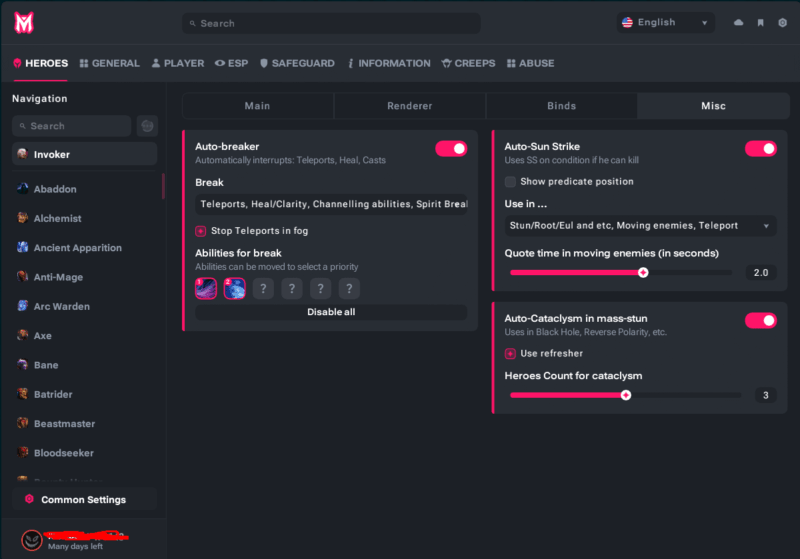Click the user avatar icon
Image resolution: width=800 pixels, height=559 pixels.
pos(32,540)
